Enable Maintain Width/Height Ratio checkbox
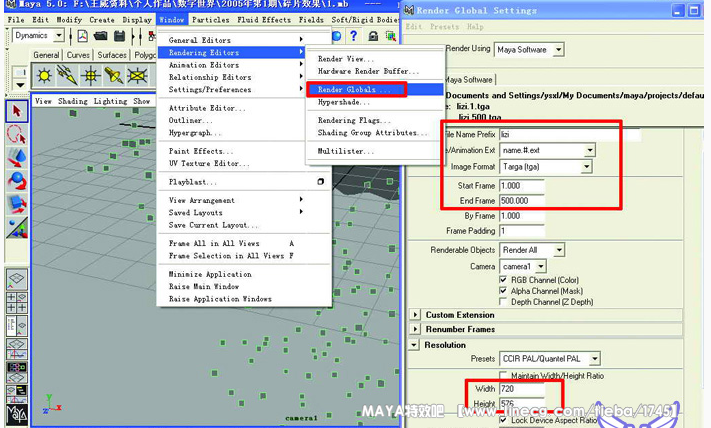Image resolution: width=711 pixels, height=428 pixels. (x=503, y=375)
